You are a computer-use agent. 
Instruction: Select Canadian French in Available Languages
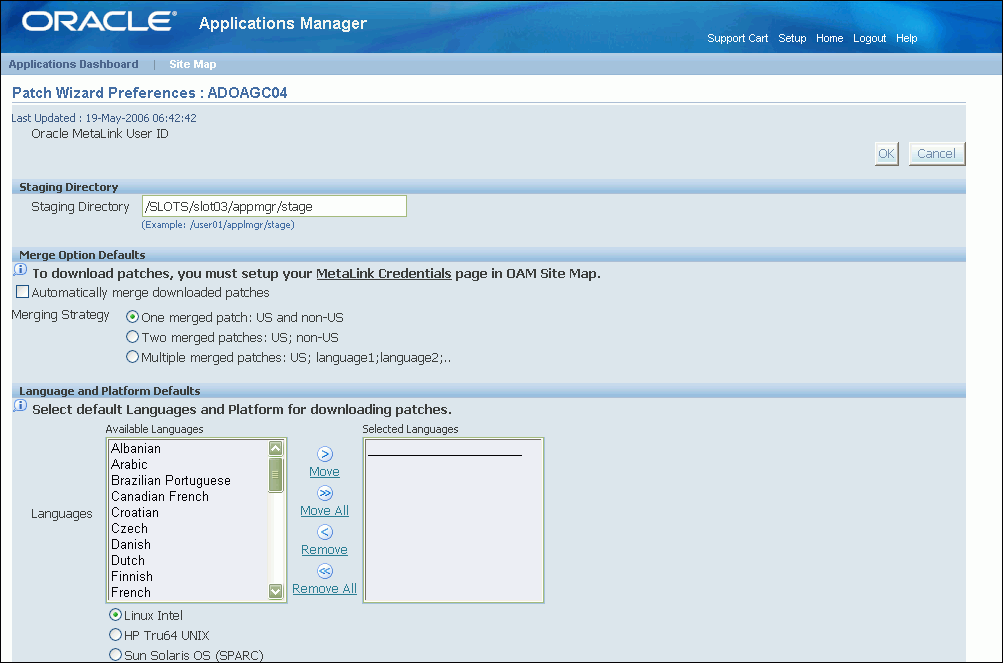(188, 496)
